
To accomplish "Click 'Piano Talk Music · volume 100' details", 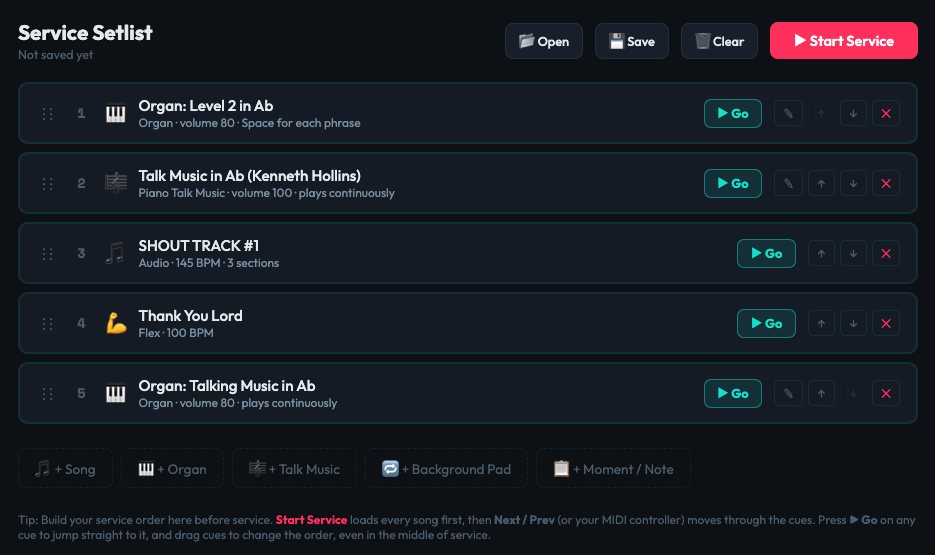I will [x=215, y=193].
